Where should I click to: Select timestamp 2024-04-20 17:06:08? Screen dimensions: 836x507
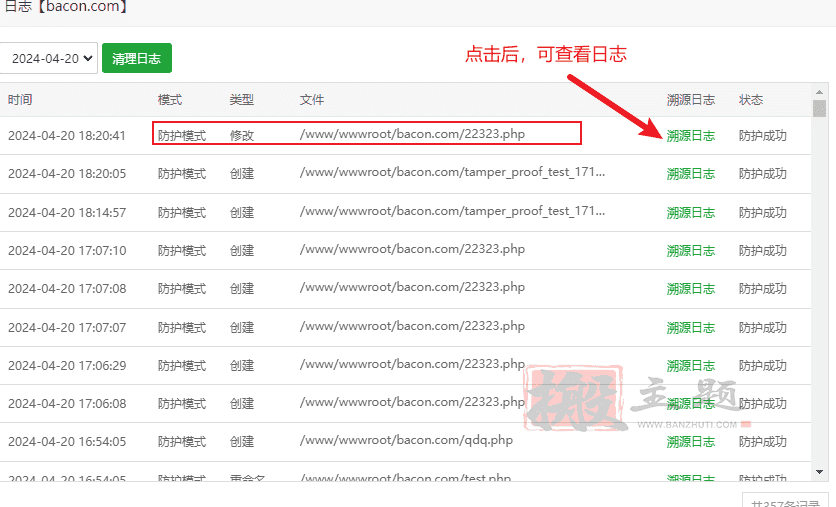click(67, 404)
